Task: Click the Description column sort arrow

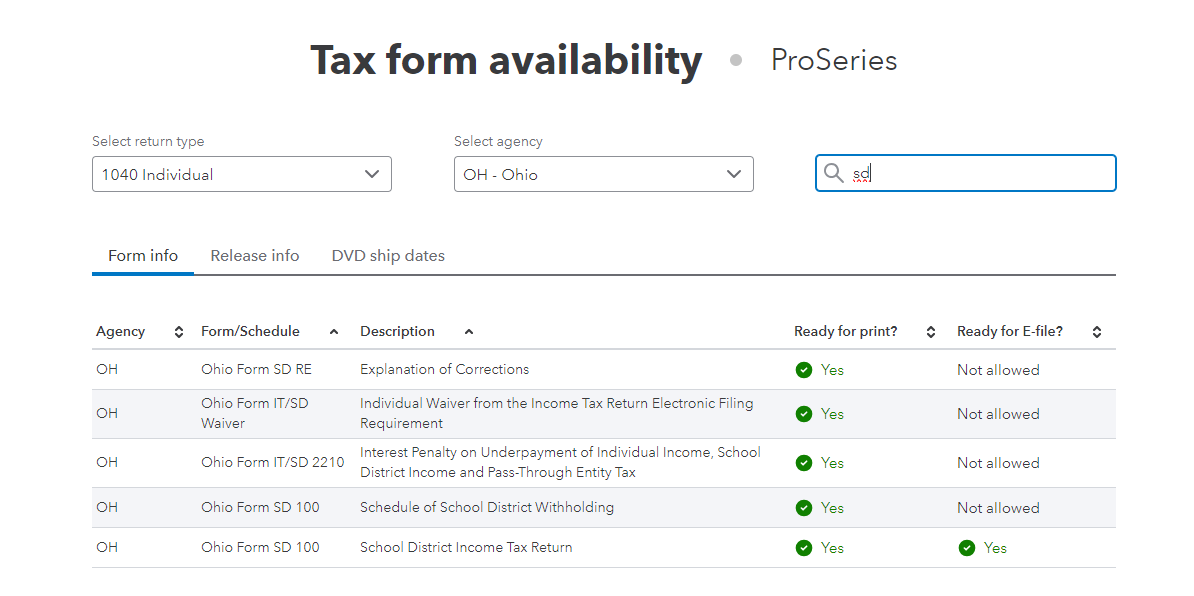Action: [x=468, y=331]
